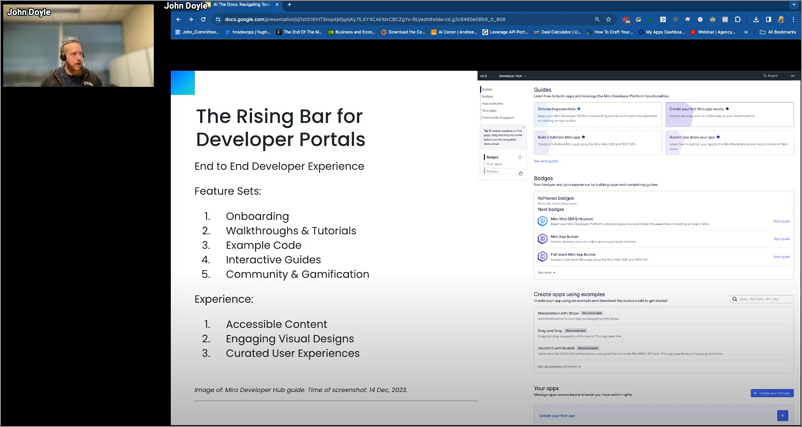Click the Full-stack Miro App Builder badge icon

542,256
